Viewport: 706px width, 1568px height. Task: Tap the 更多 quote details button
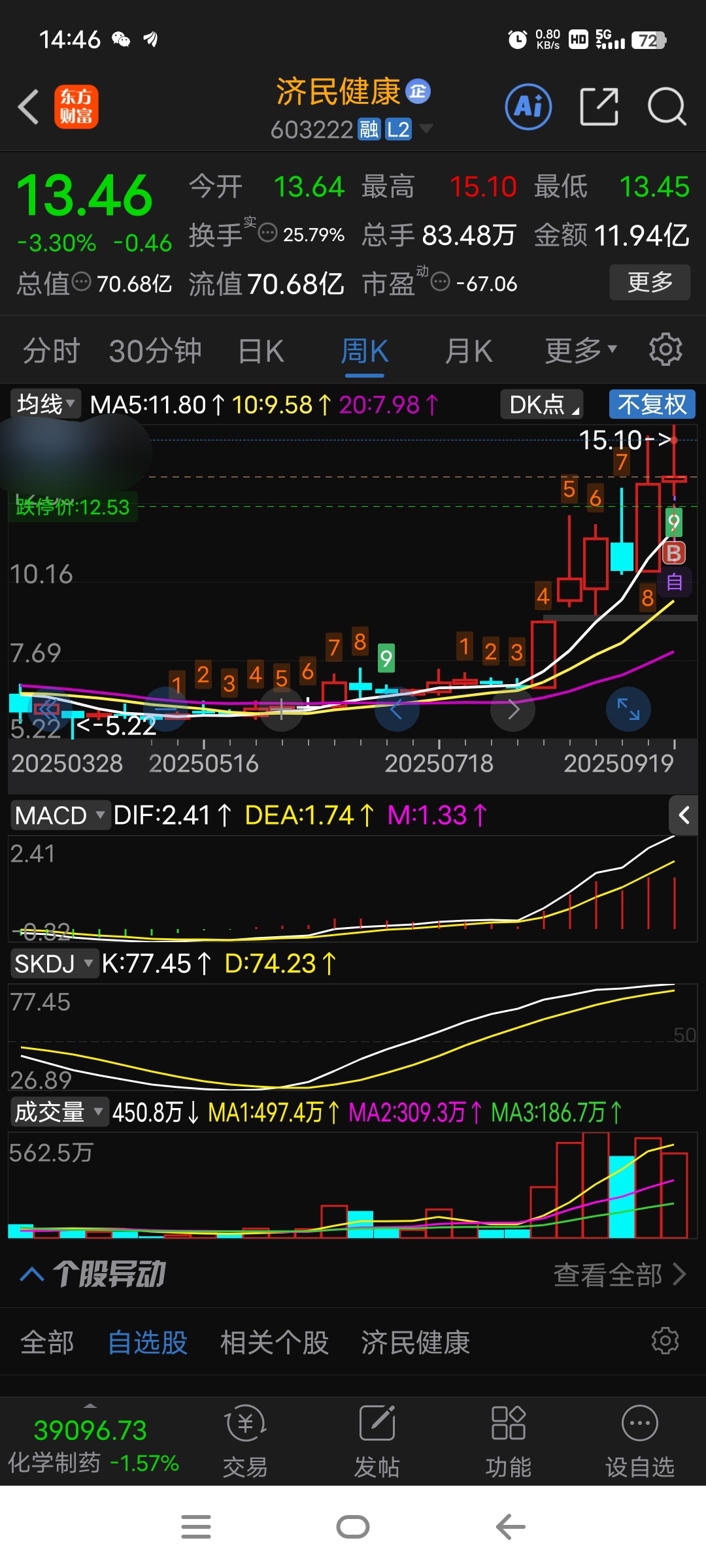[650, 282]
